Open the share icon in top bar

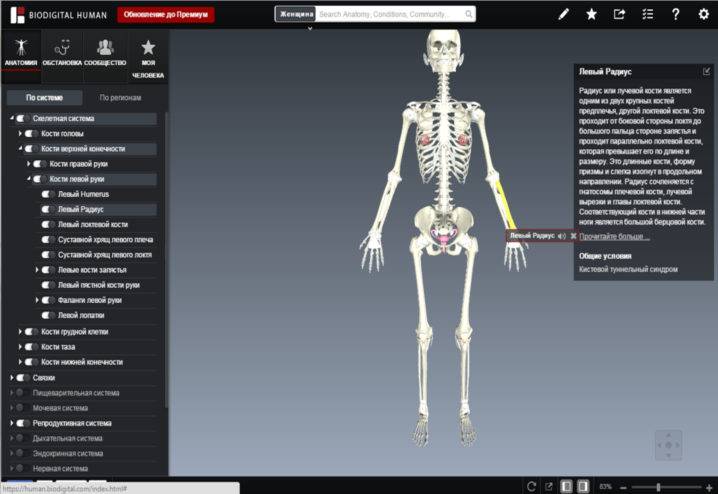tap(619, 14)
